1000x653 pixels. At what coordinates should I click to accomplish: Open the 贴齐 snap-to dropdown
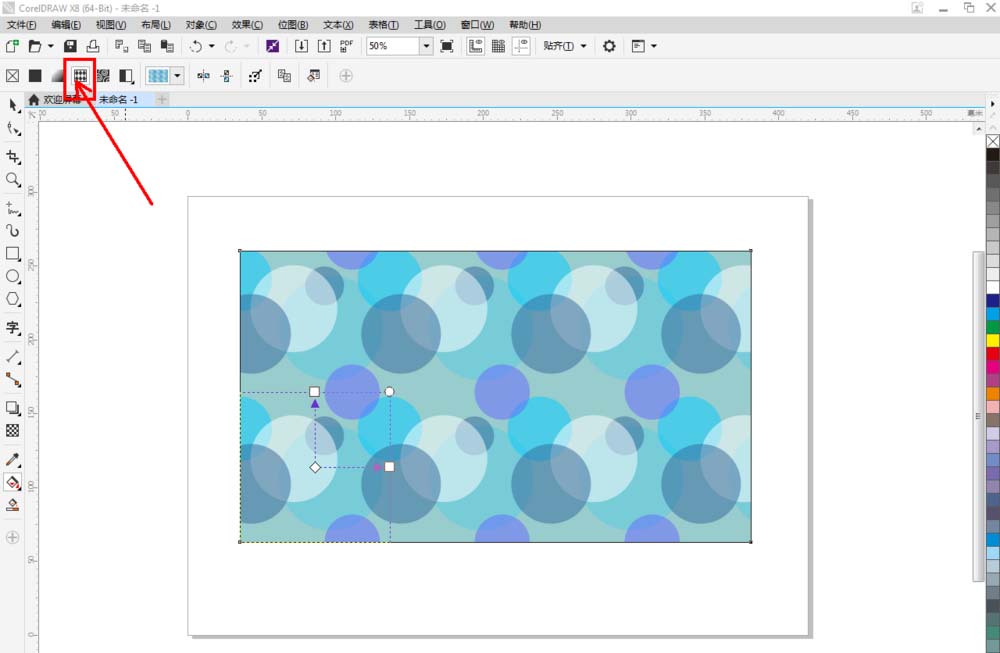tap(565, 46)
